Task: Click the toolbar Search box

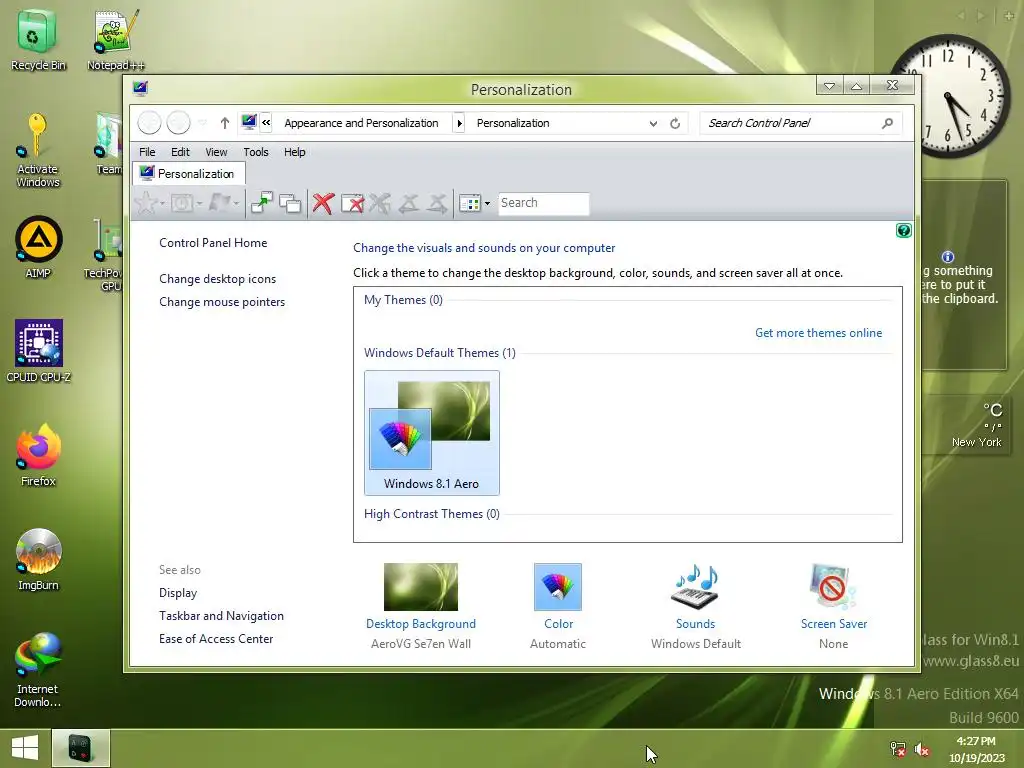Action: click(x=543, y=203)
